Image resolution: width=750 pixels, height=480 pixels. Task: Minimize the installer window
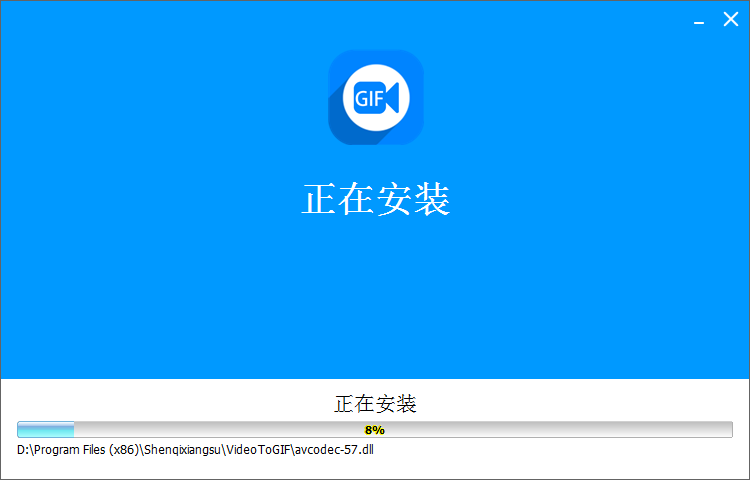coord(699,22)
